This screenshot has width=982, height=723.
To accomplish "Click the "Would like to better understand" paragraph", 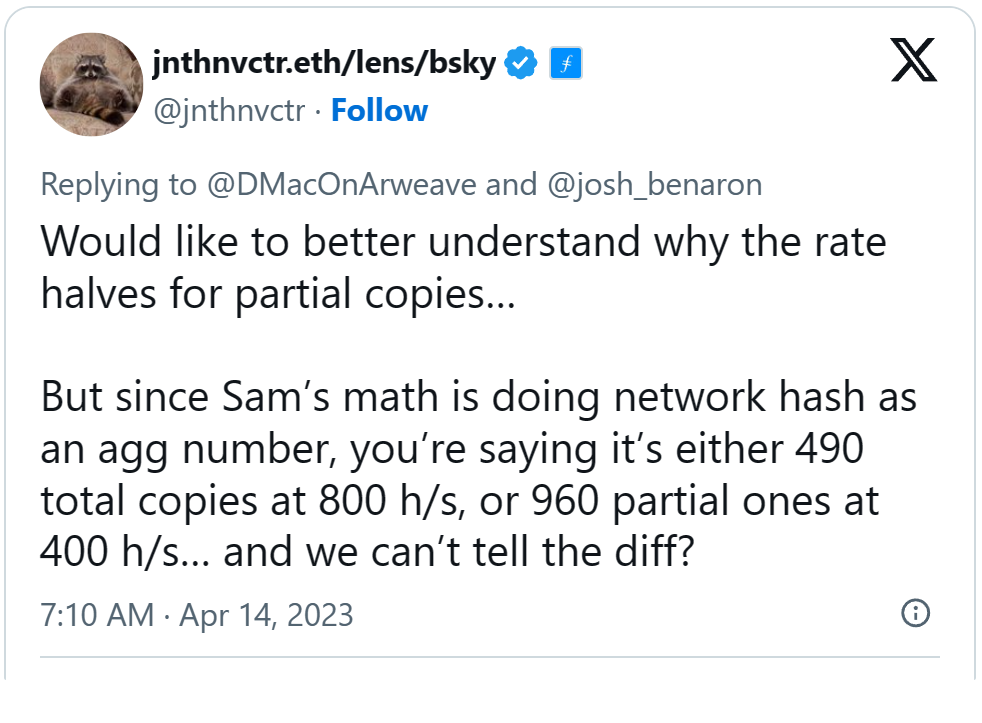I will click(x=463, y=243).
